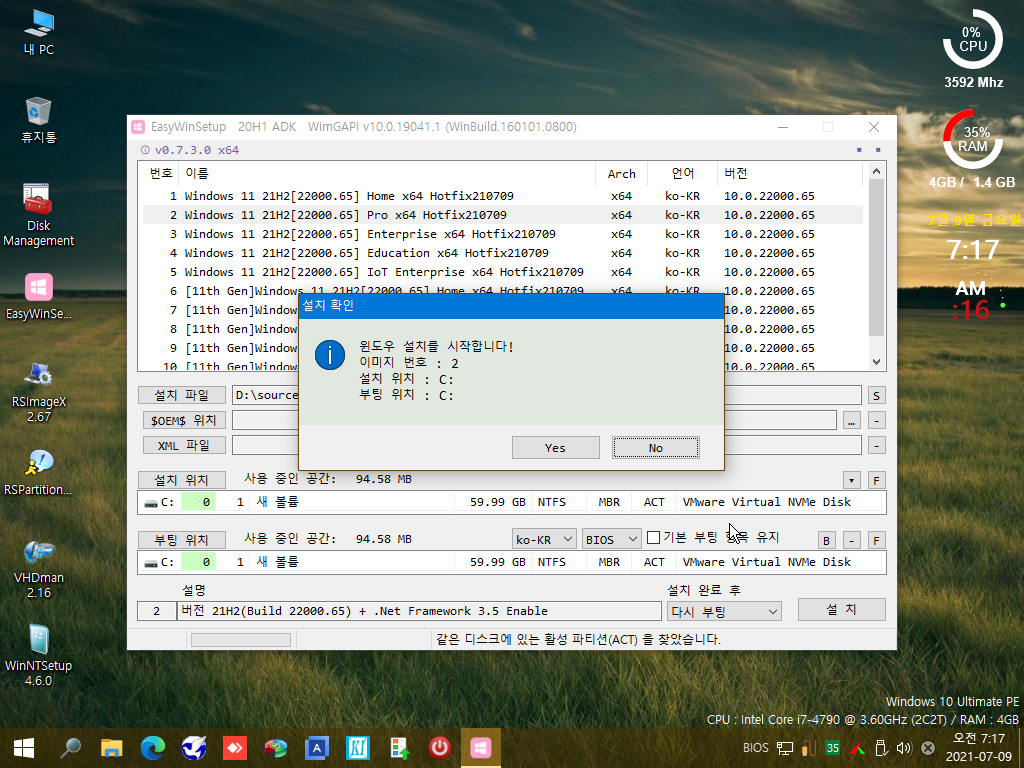
Task: Click the minus button on XML row
Action: pyautogui.click(x=876, y=445)
